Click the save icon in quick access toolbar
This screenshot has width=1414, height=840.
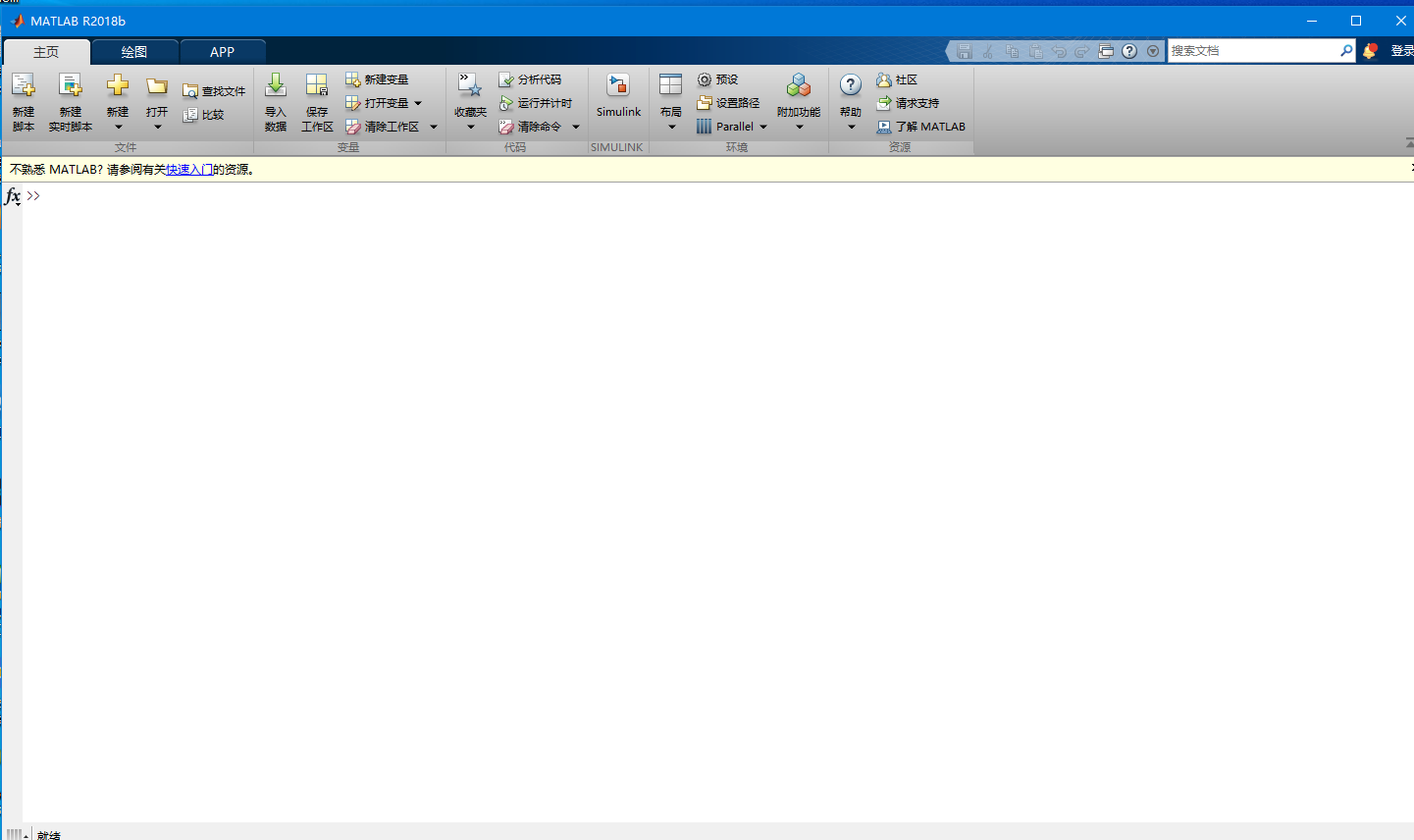pyautogui.click(x=965, y=51)
